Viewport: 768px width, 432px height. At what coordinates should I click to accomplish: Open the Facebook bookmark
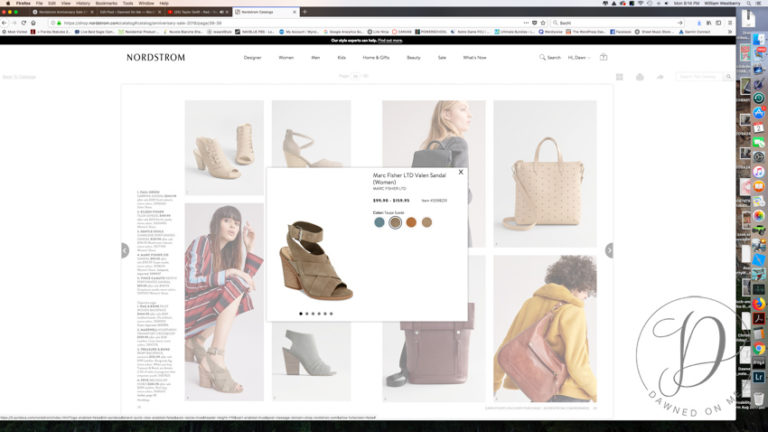coord(621,32)
